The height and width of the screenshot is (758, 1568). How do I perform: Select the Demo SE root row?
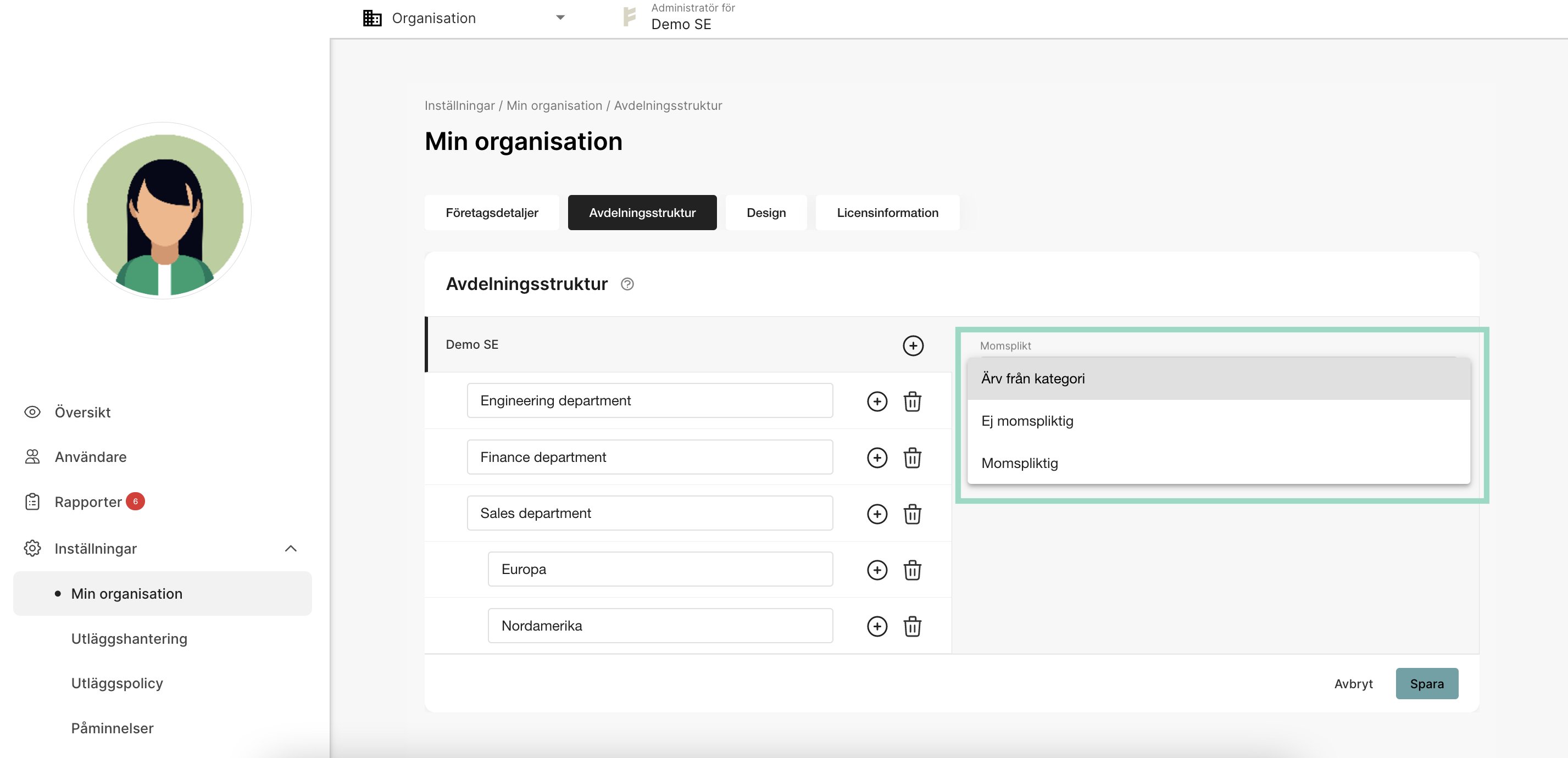coord(688,344)
